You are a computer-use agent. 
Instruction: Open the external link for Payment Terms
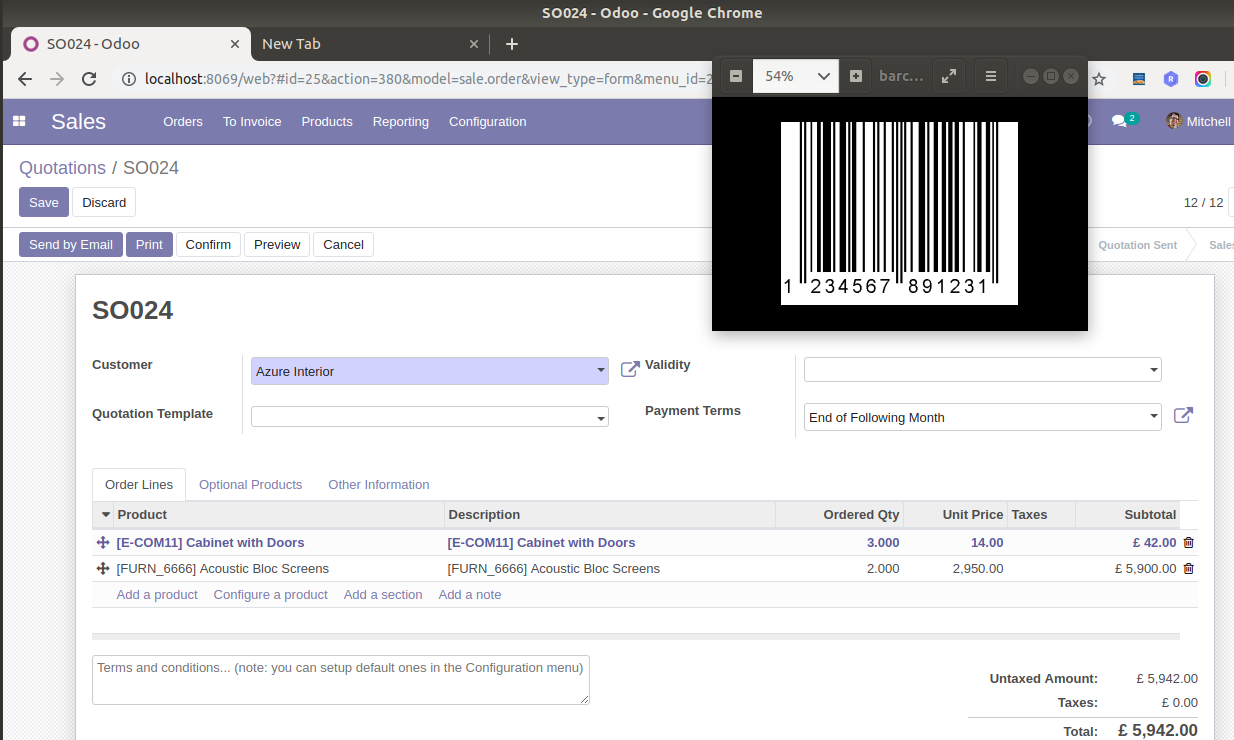pyautogui.click(x=1183, y=416)
